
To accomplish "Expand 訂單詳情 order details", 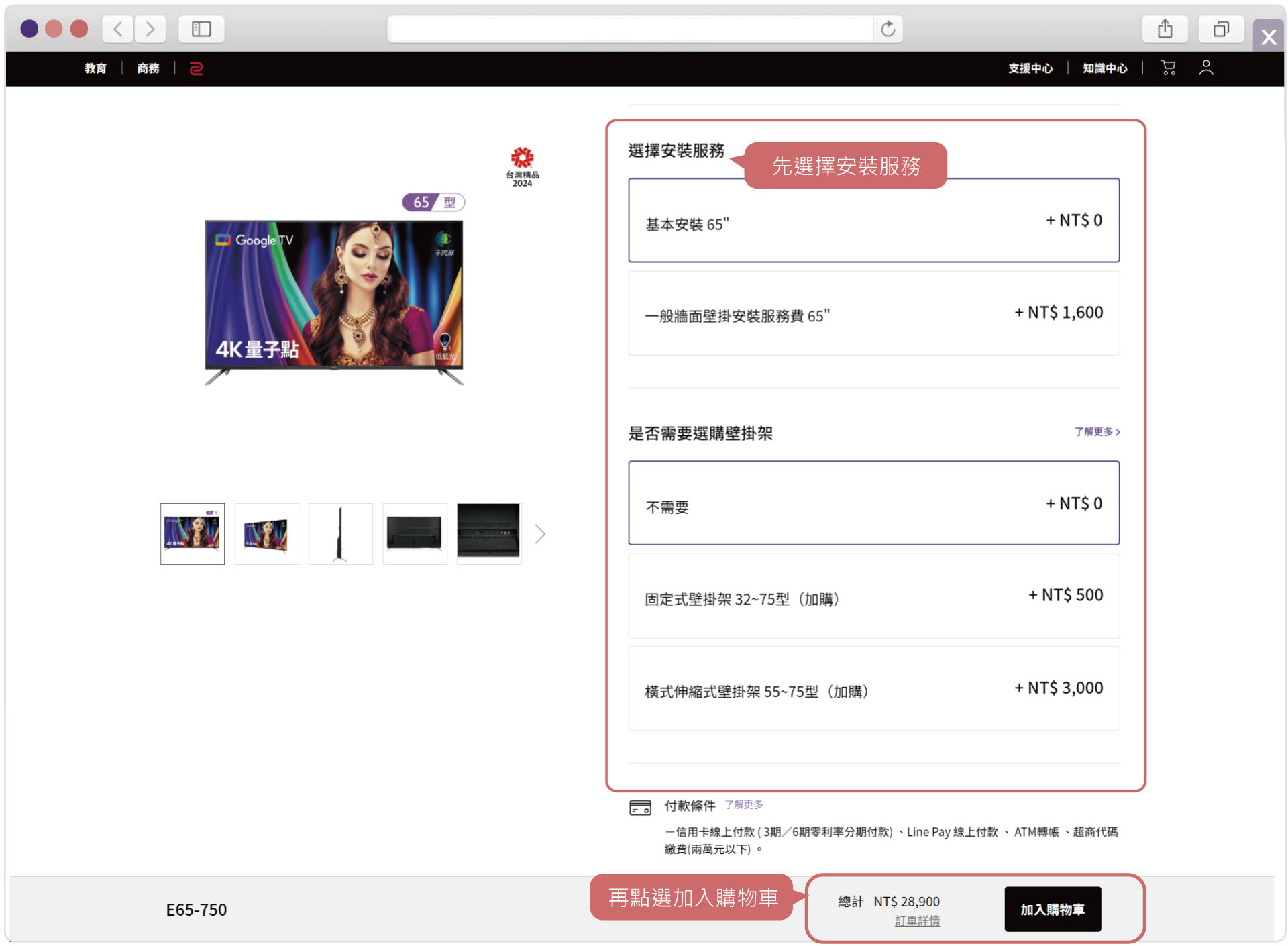I will pyautogui.click(x=916, y=921).
